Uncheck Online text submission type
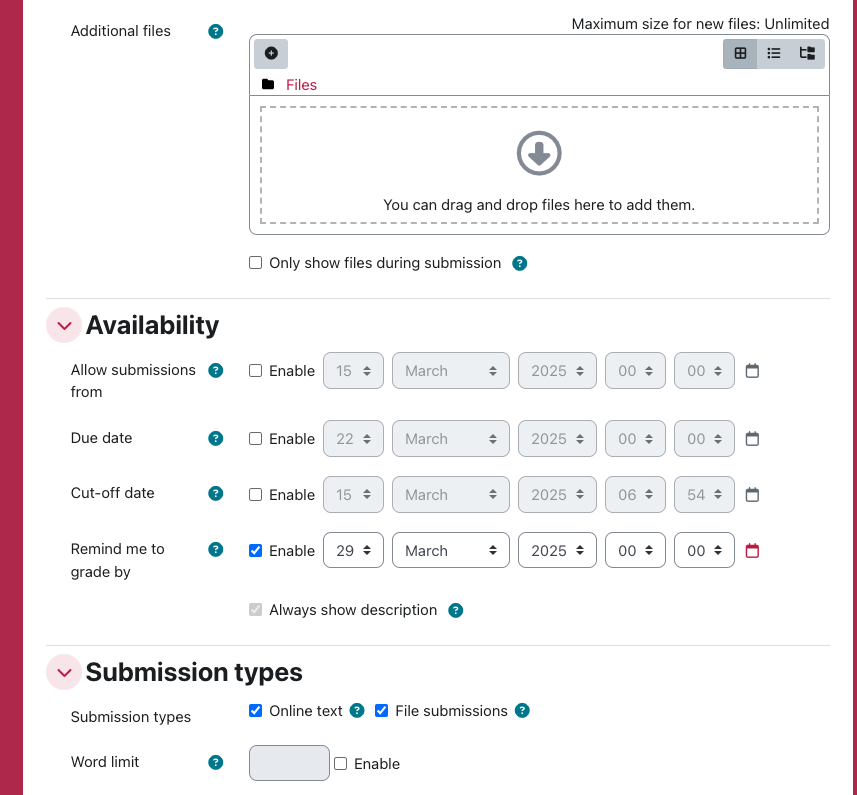The height and width of the screenshot is (795, 857). [x=255, y=710]
